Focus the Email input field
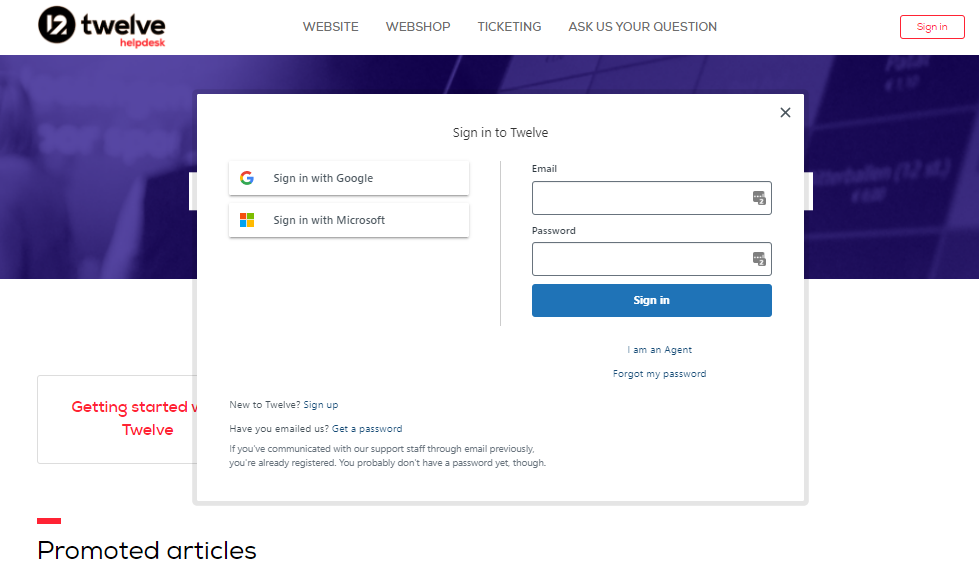979x577 pixels. (x=651, y=198)
